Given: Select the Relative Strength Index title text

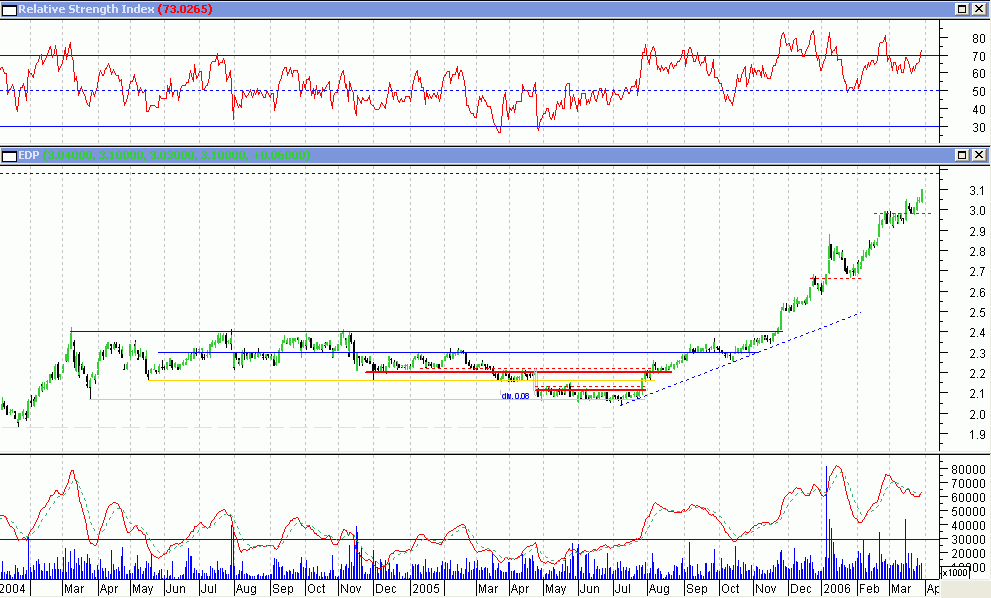Looking at the screenshot, I should coord(86,9).
